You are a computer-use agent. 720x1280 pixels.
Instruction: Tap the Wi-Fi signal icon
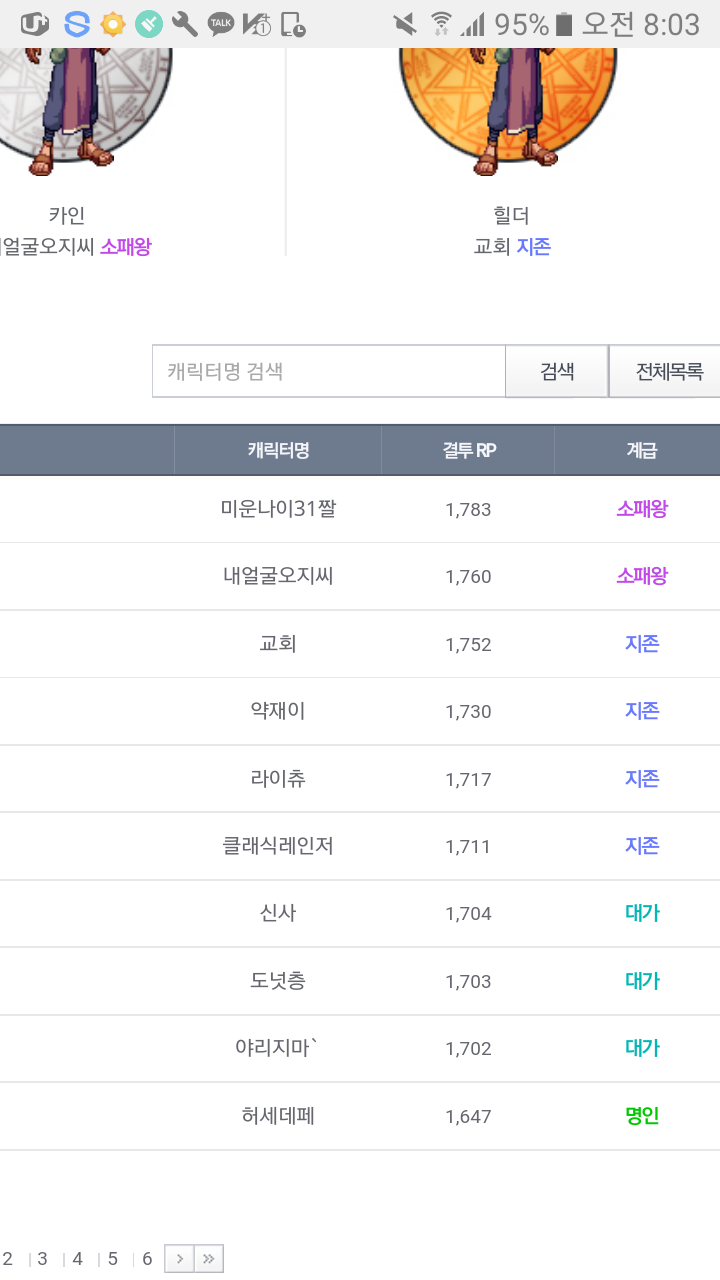pos(440,24)
